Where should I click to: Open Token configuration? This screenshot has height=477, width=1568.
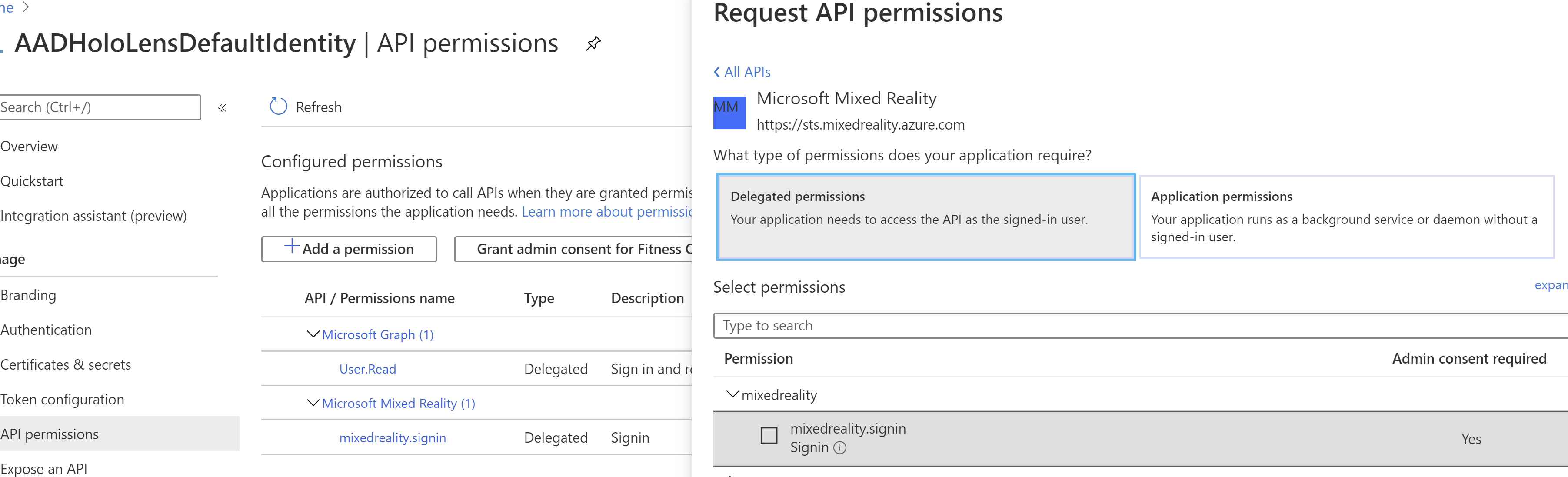coord(61,399)
